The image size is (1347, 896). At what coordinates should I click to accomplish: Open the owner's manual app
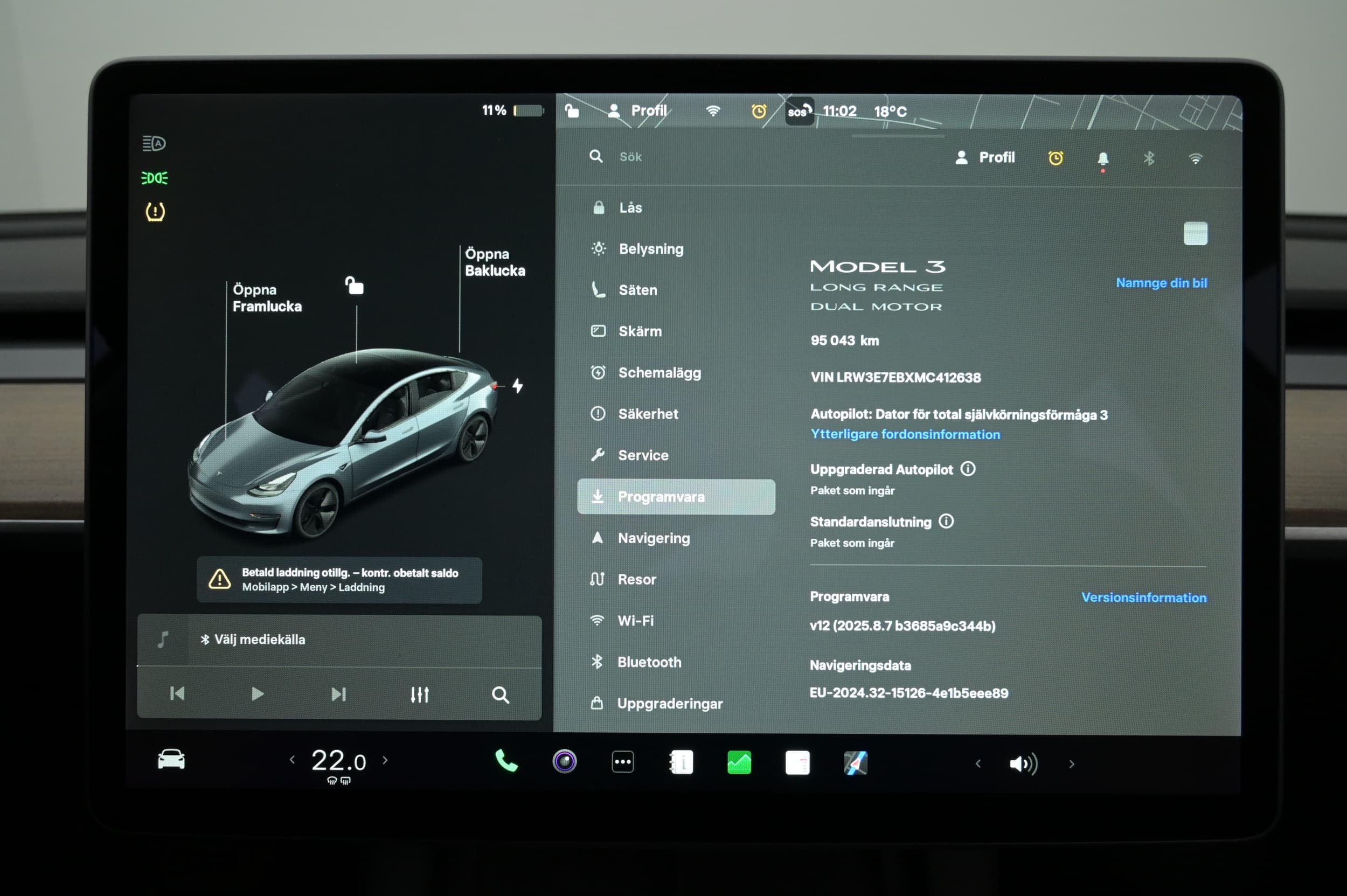681,762
